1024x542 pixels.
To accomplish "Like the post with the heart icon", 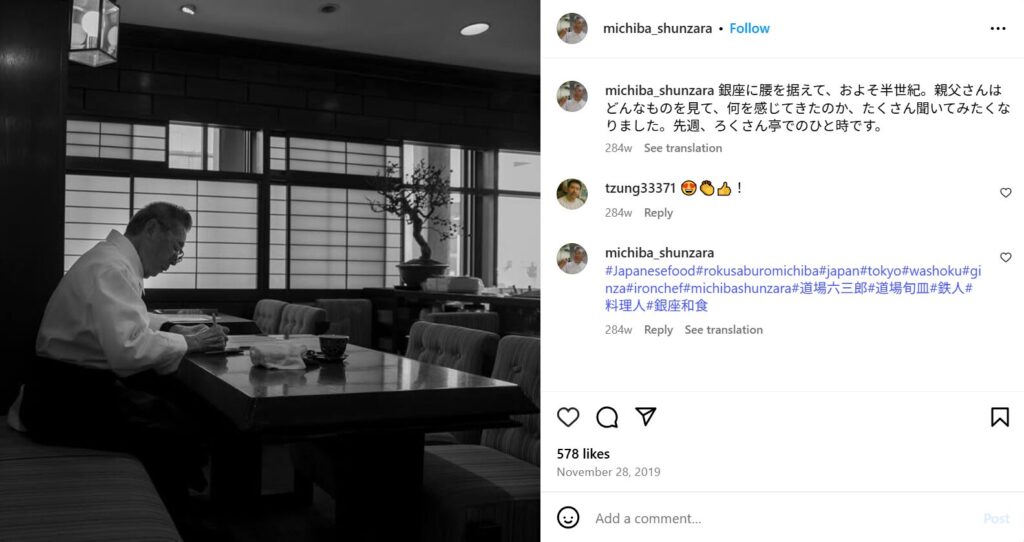I will pos(568,417).
